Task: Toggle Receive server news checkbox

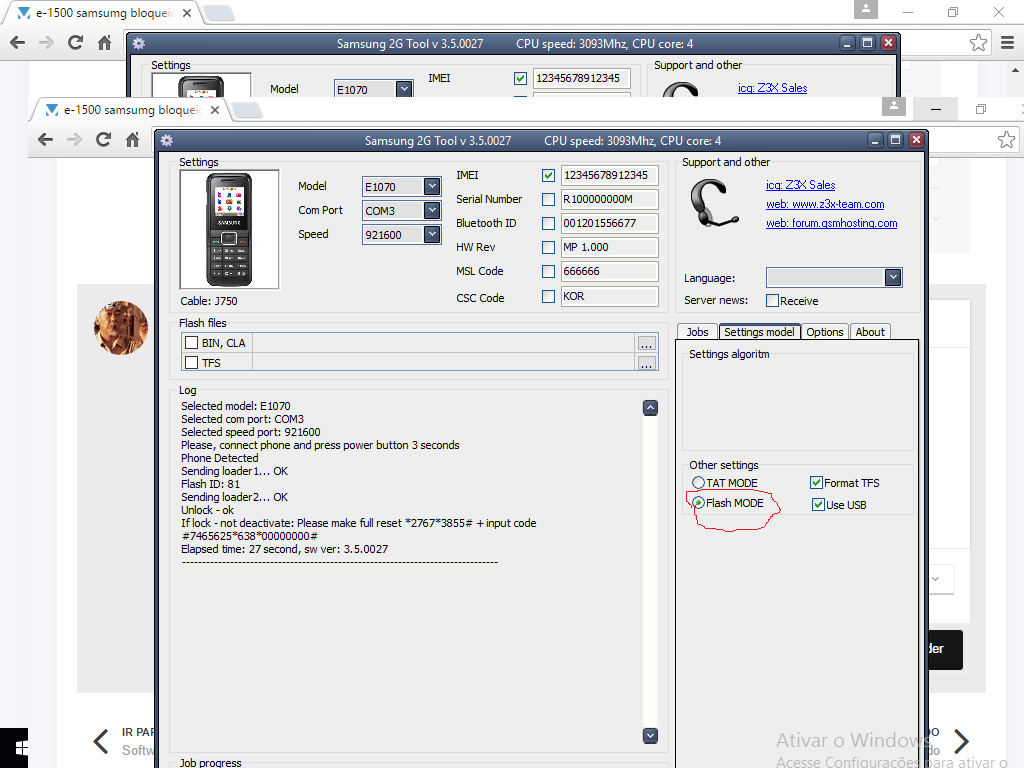Action: coord(773,301)
